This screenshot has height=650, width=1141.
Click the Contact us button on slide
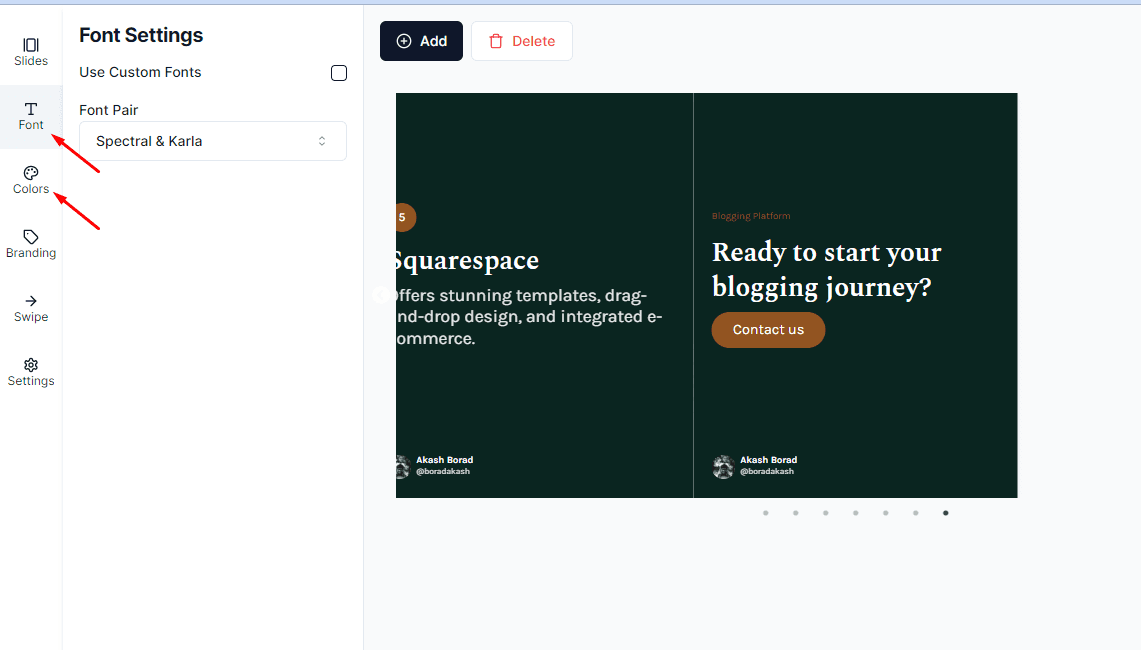pos(768,330)
